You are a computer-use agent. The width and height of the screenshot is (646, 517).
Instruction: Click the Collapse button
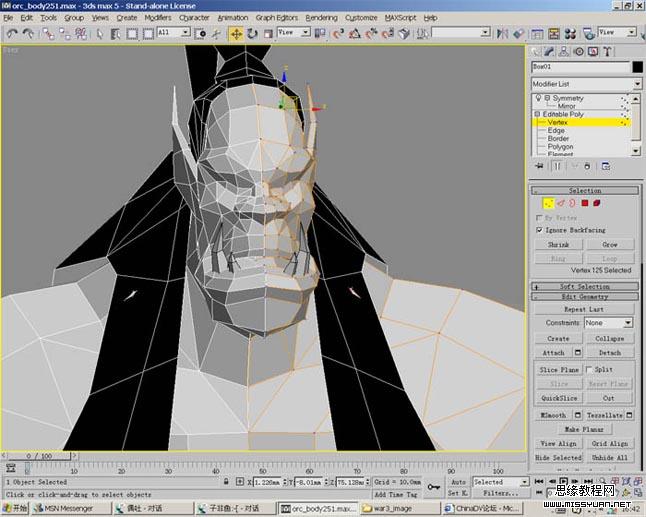[610, 339]
